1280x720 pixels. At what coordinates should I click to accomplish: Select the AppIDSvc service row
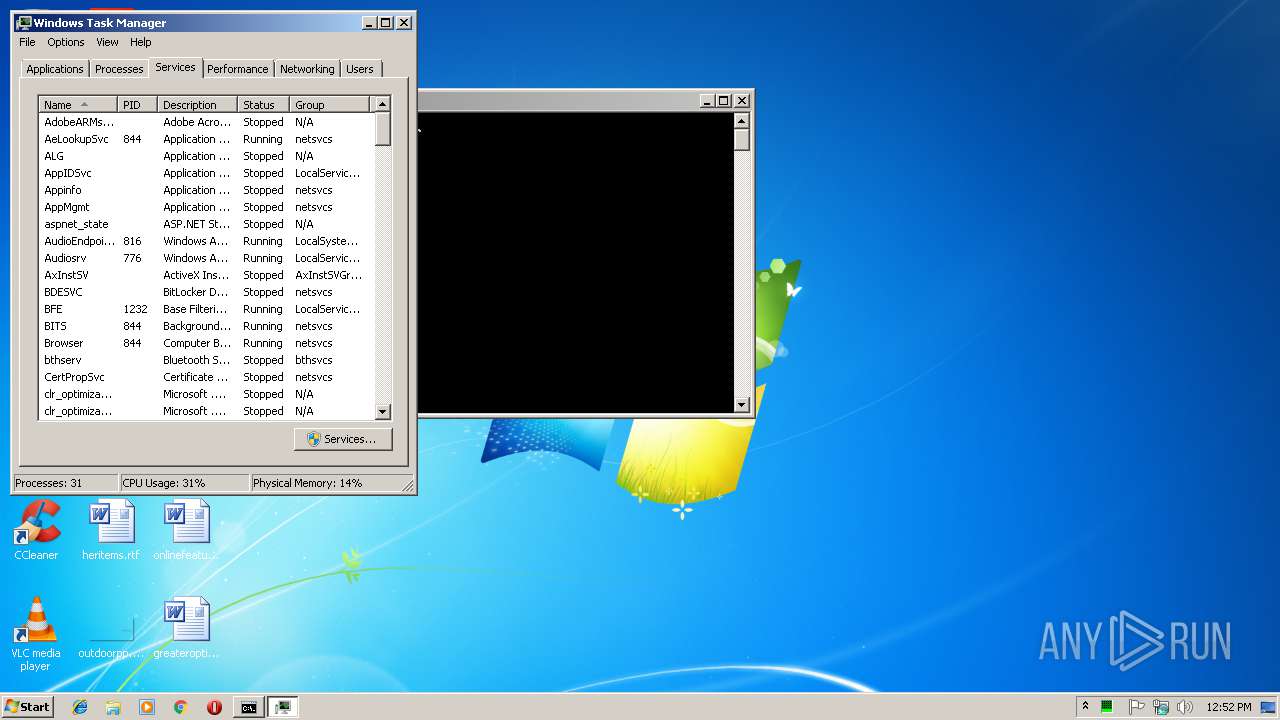pos(205,173)
